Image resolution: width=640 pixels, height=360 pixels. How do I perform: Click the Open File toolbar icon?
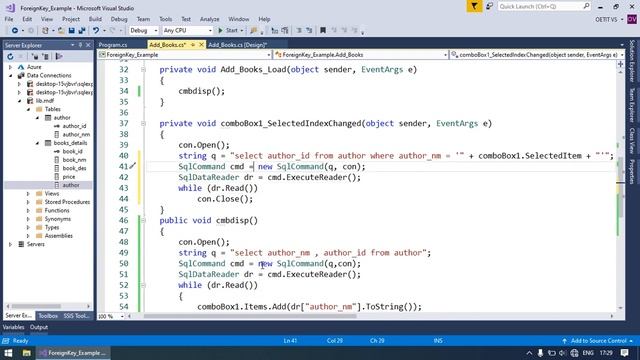click(x=61, y=31)
